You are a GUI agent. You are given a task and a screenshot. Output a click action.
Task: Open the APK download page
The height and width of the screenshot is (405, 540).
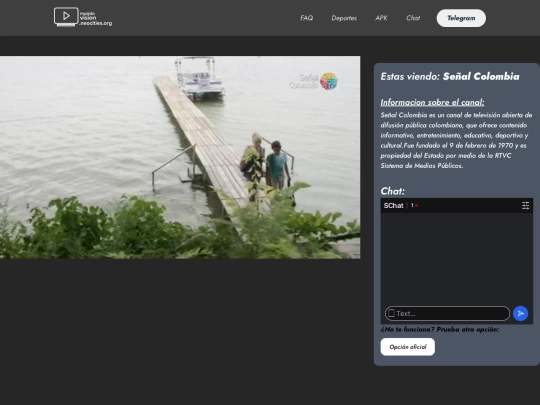point(381,18)
